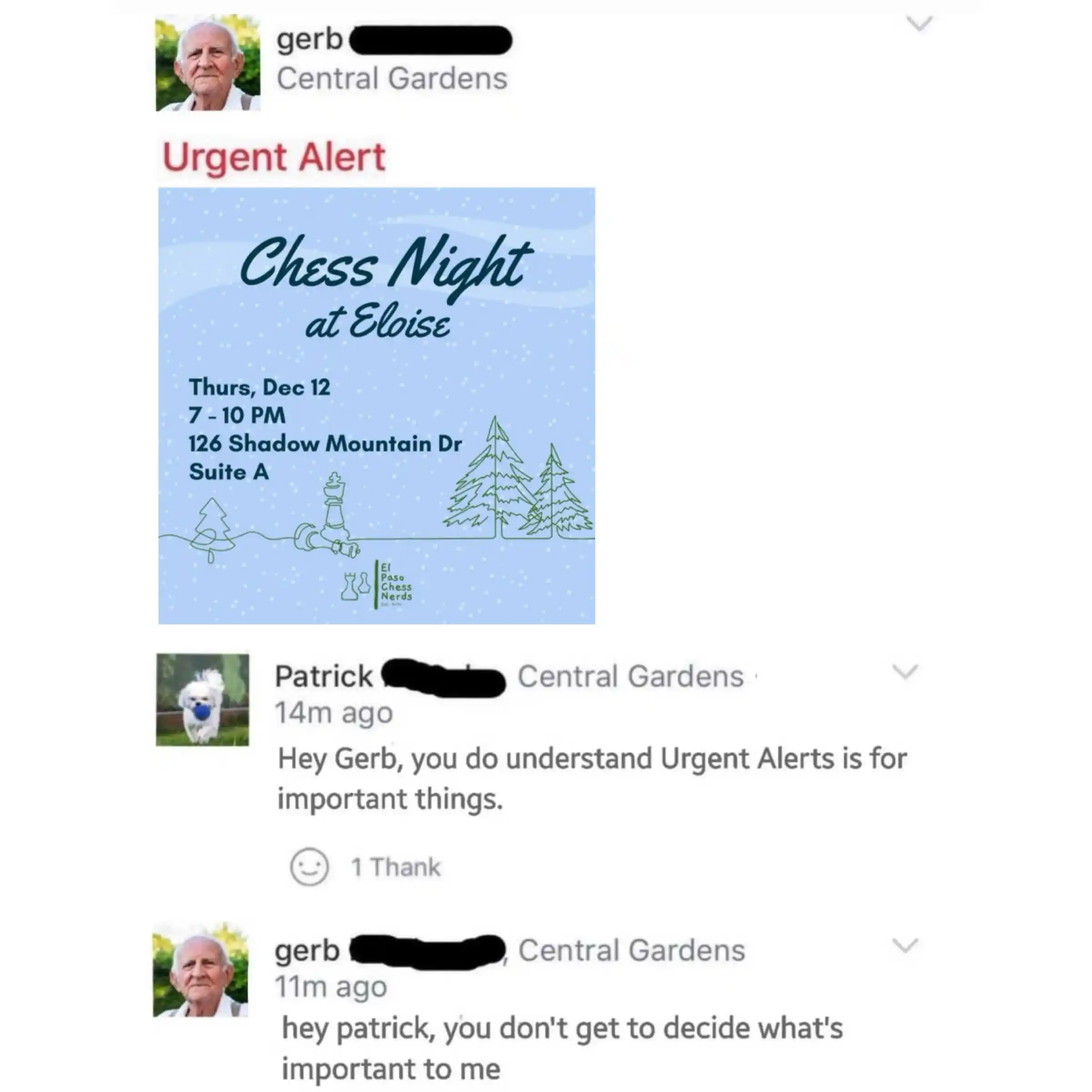Open Central Gardens beside Patrick's name
Screen dimensions: 1092x1092
[631, 676]
